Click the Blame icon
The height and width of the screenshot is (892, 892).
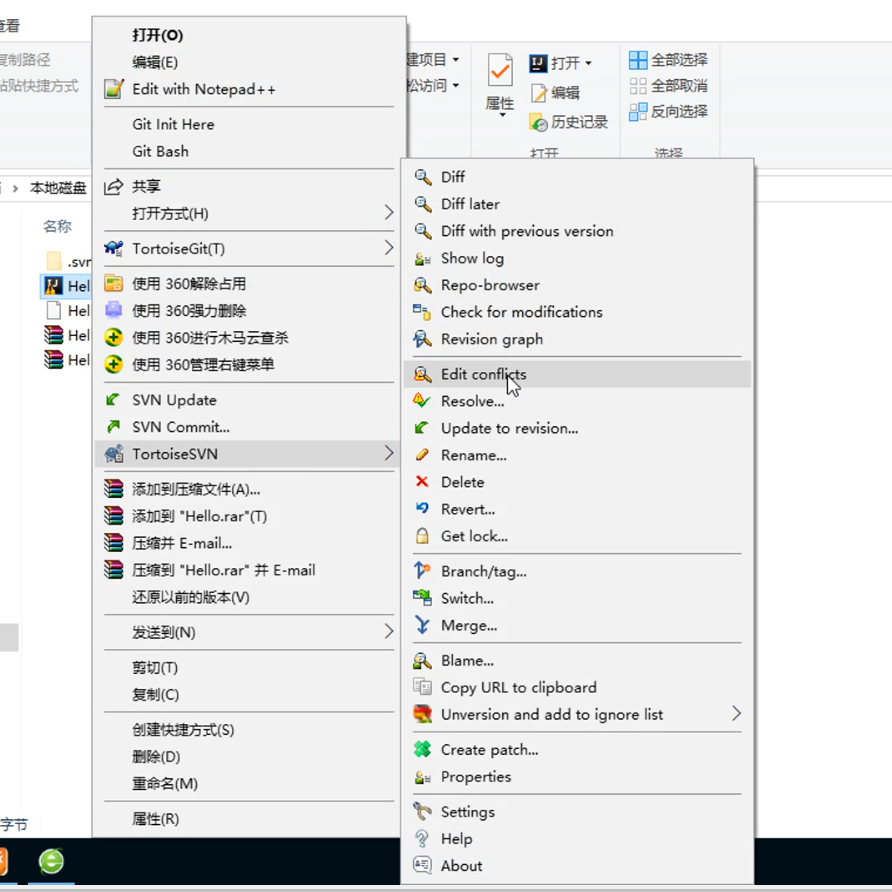[422, 660]
